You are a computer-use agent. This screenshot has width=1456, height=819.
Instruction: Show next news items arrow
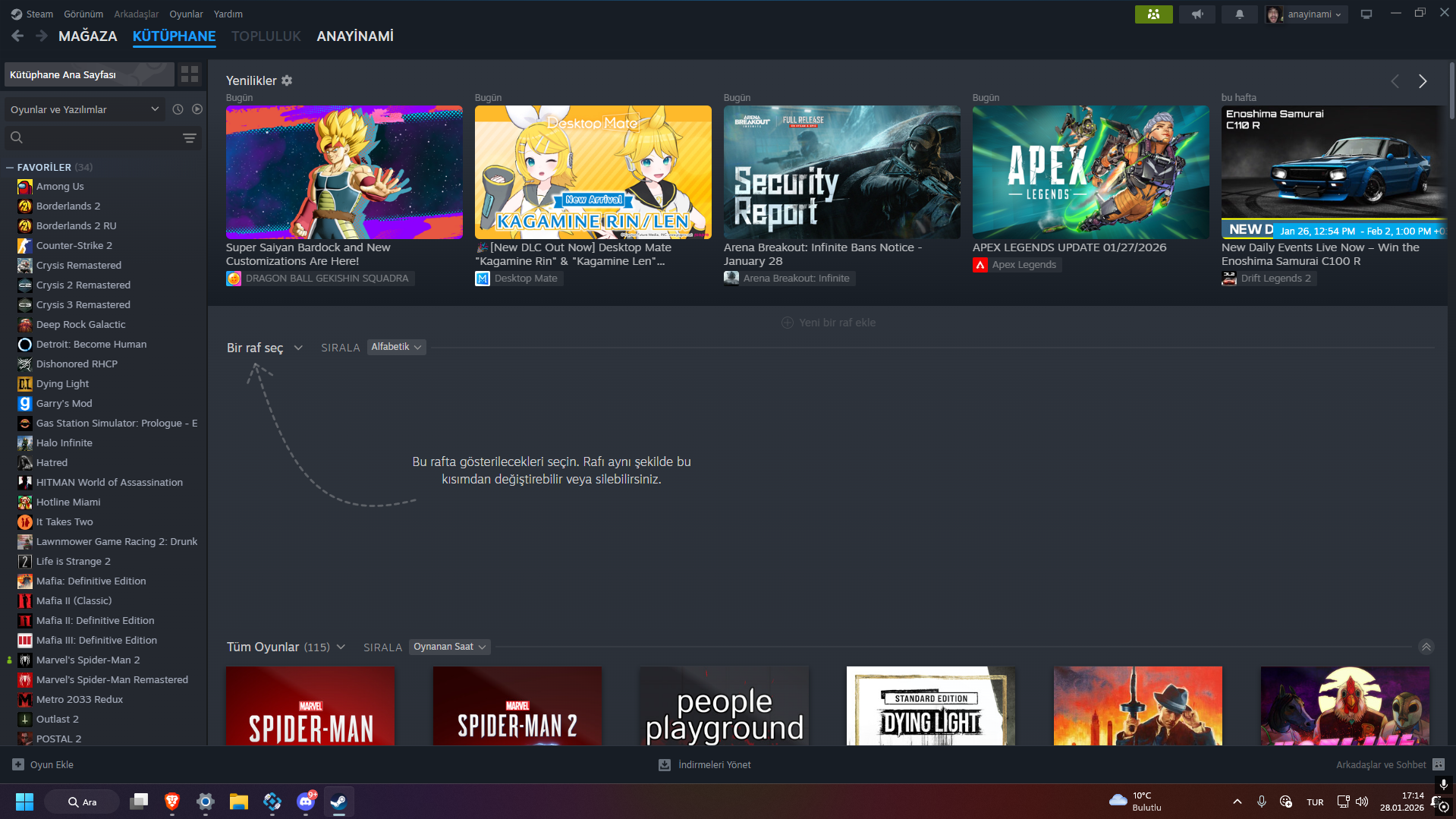click(x=1423, y=81)
